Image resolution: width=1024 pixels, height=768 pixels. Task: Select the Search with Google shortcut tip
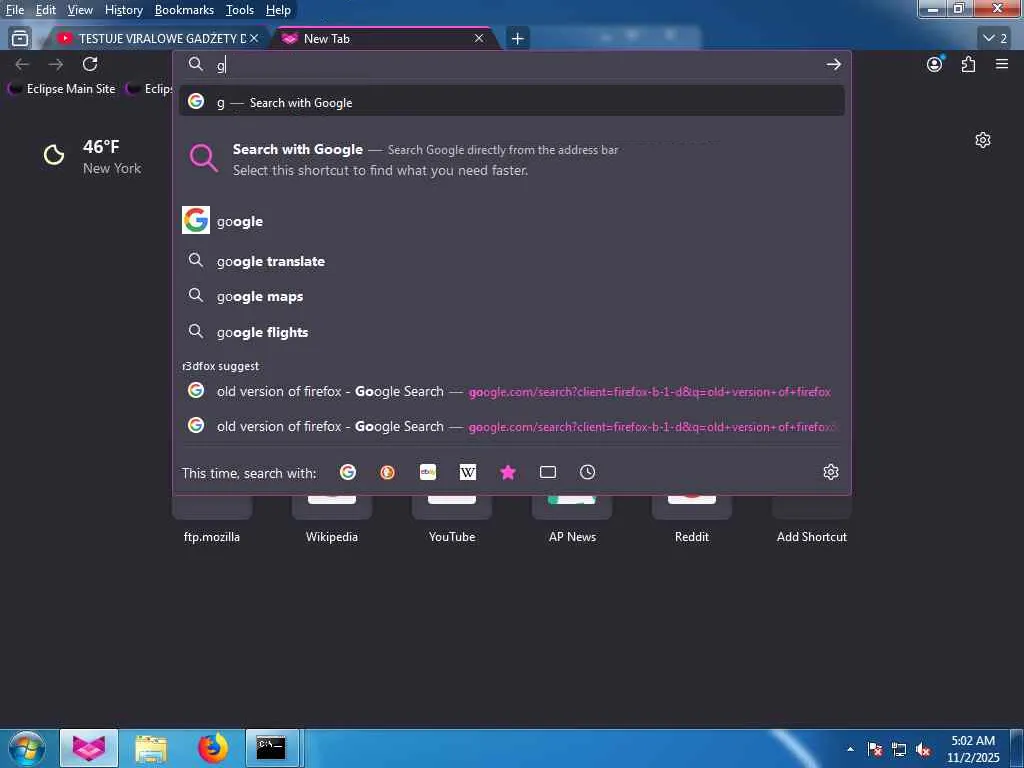pos(512,159)
